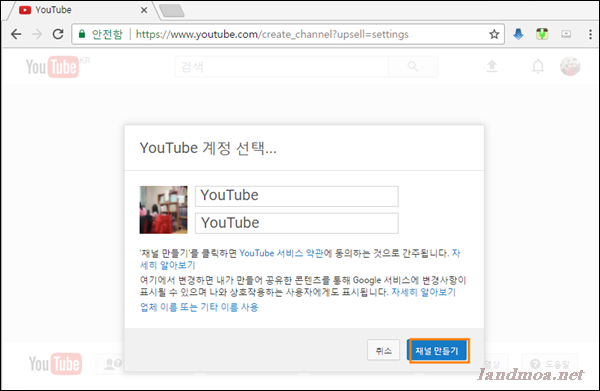Click the address bar URL

(272, 34)
